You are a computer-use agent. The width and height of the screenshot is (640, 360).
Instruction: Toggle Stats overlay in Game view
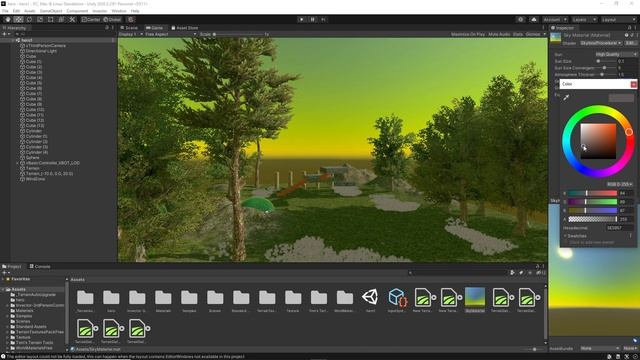click(x=518, y=34)
